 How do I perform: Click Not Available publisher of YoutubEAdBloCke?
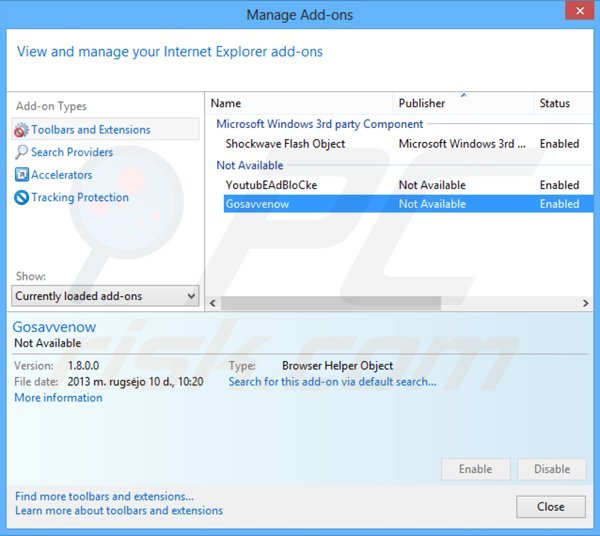432,185
